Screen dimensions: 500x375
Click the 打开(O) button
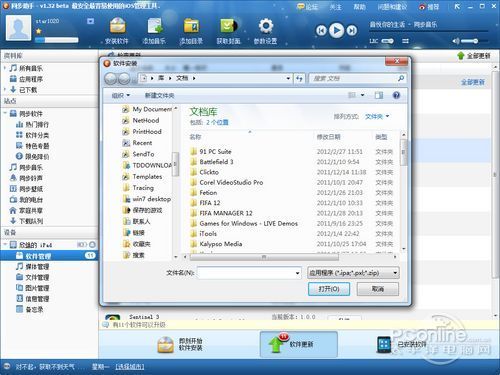(329, 289)
